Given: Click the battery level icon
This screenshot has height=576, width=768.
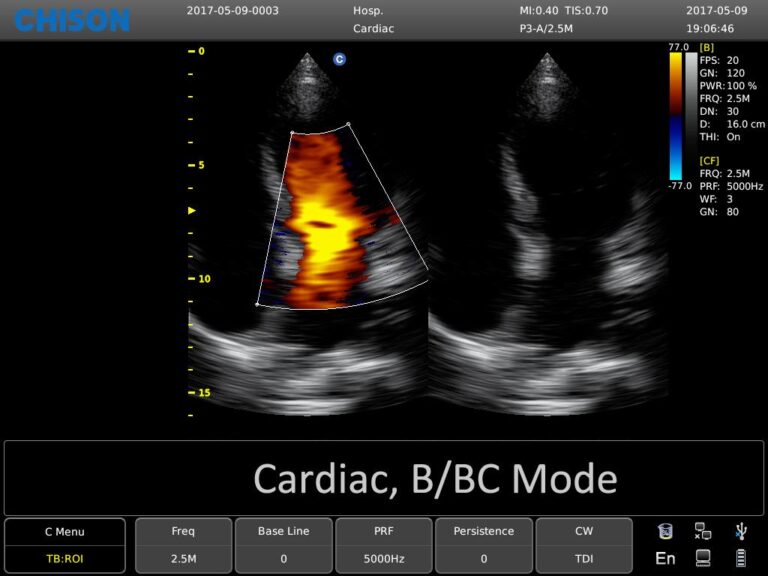Looking at the screenshot, I should pos(740,558).
